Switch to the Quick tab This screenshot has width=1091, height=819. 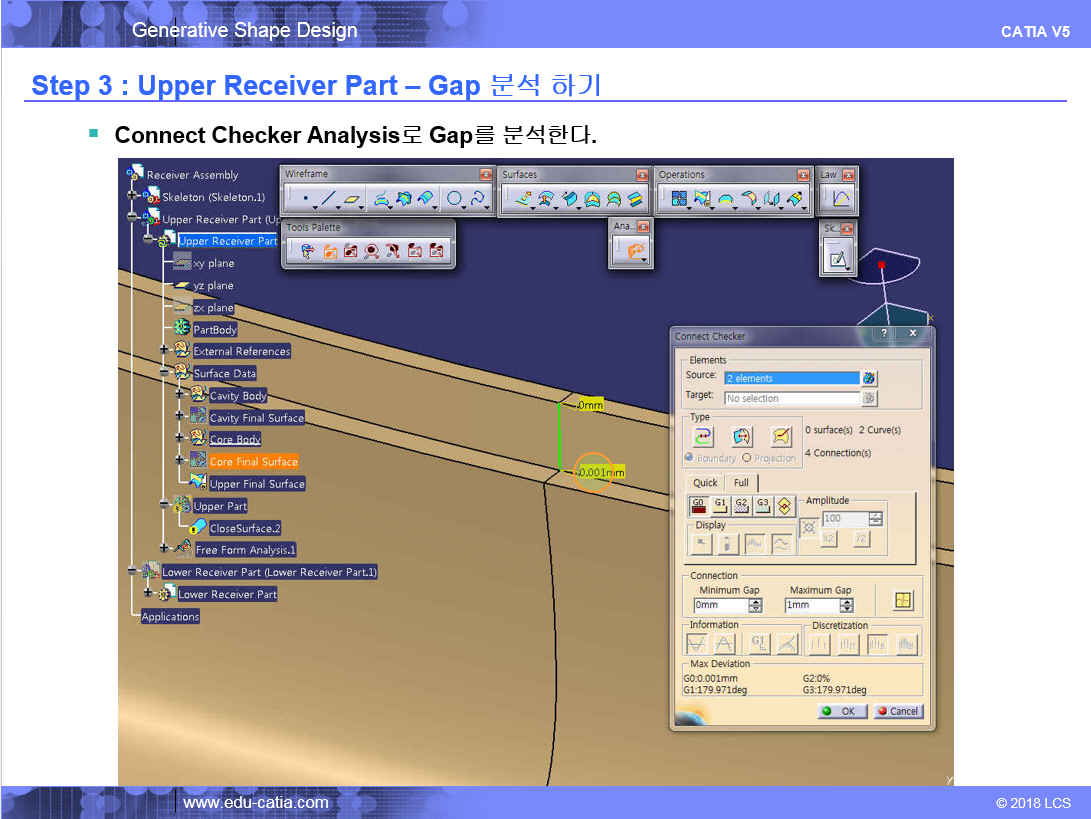click(705, 482)
